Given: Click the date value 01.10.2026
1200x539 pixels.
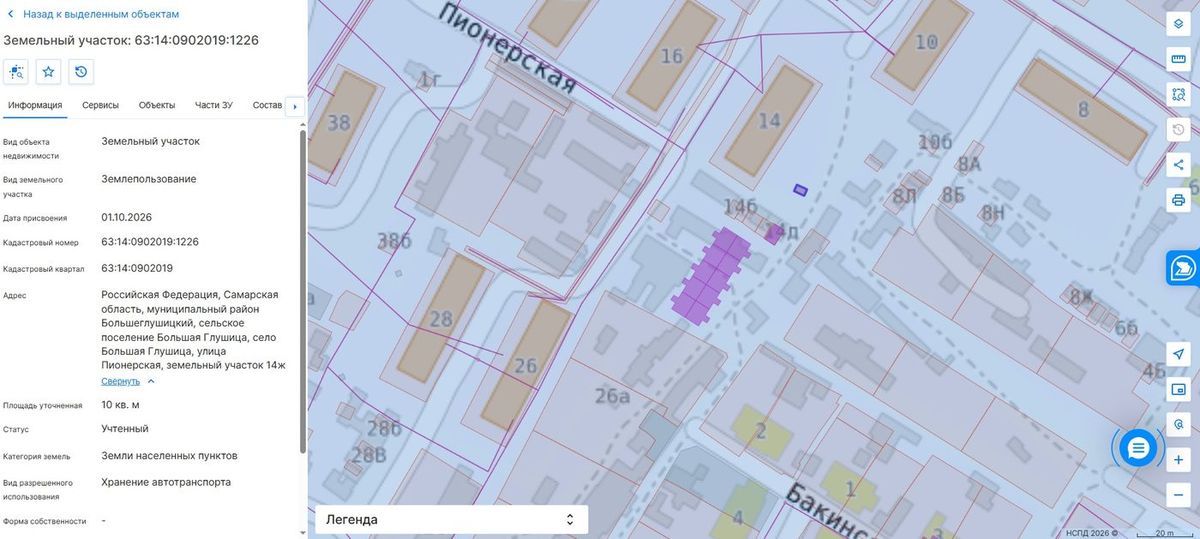Looking at the screenshot, I should 126,217.
